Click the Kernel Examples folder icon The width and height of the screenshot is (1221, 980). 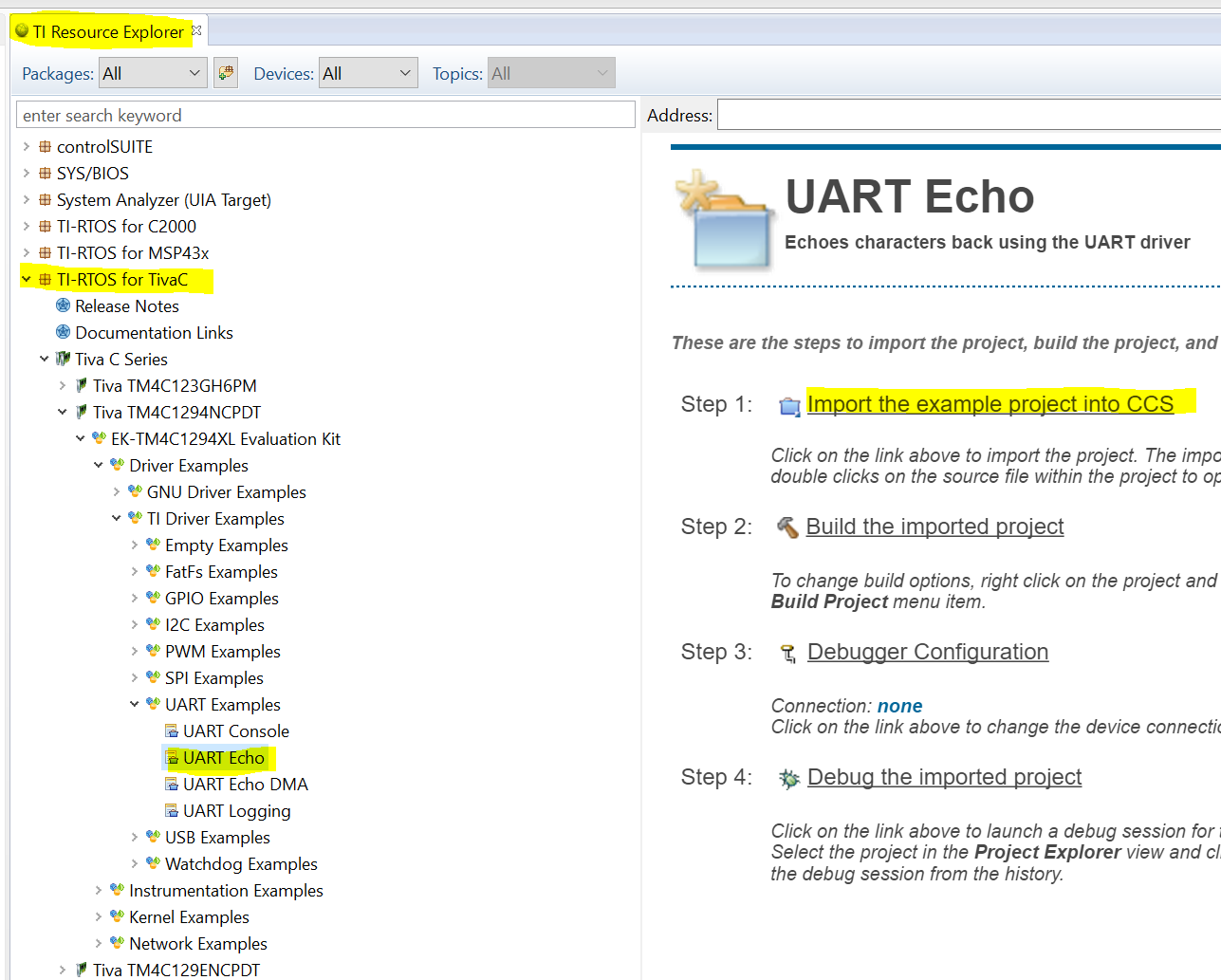pyautogui.click(x=117, y=916)
